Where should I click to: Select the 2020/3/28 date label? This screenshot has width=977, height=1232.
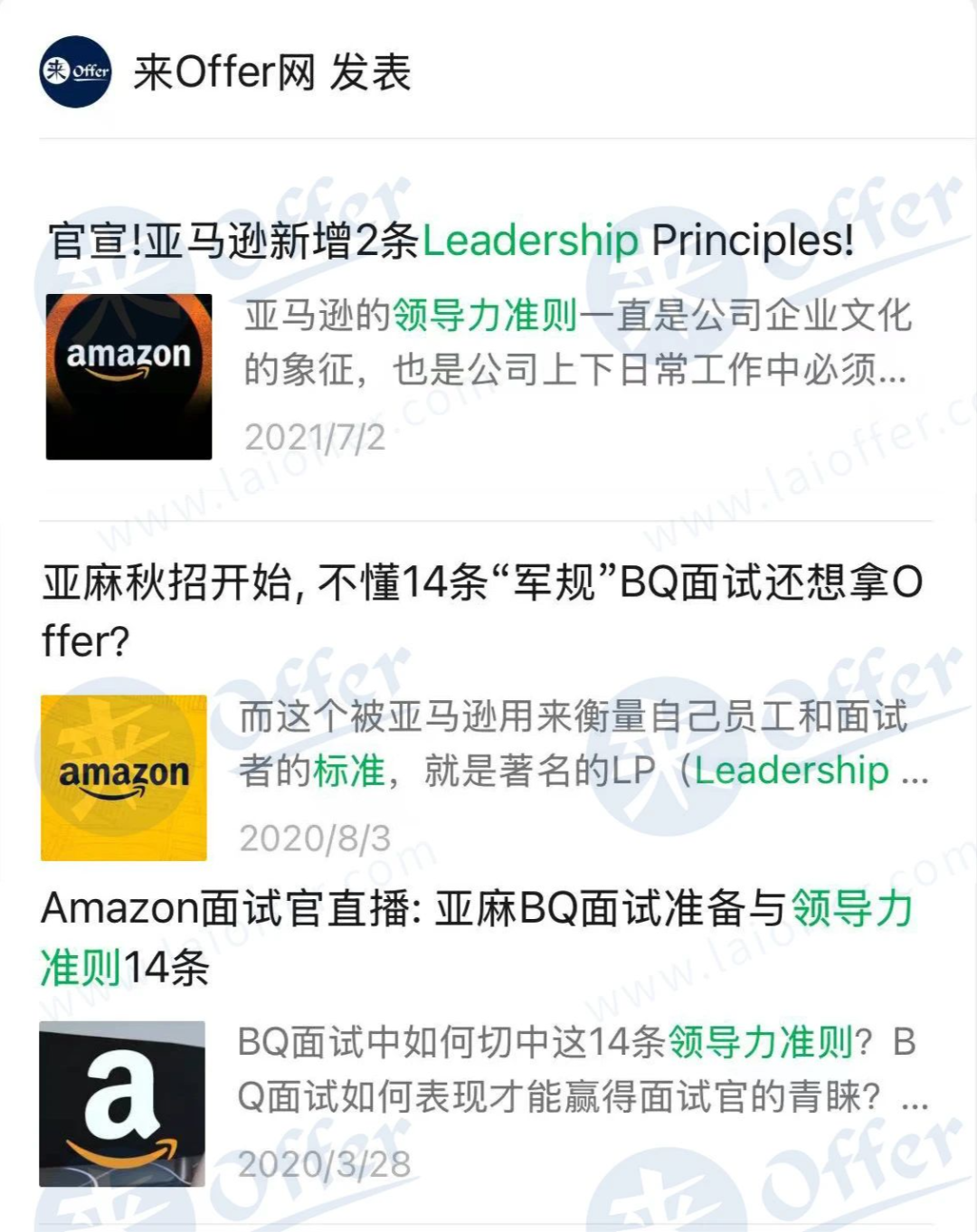click(324, 1164)
